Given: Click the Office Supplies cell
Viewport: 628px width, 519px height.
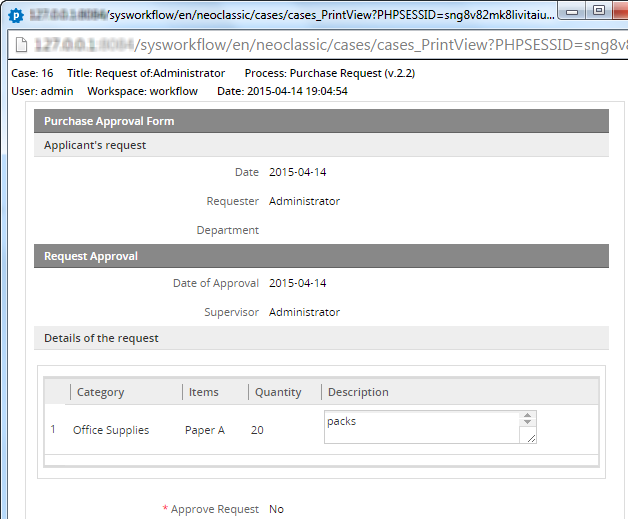Looking at the screenshot, I should pos(111,430).
